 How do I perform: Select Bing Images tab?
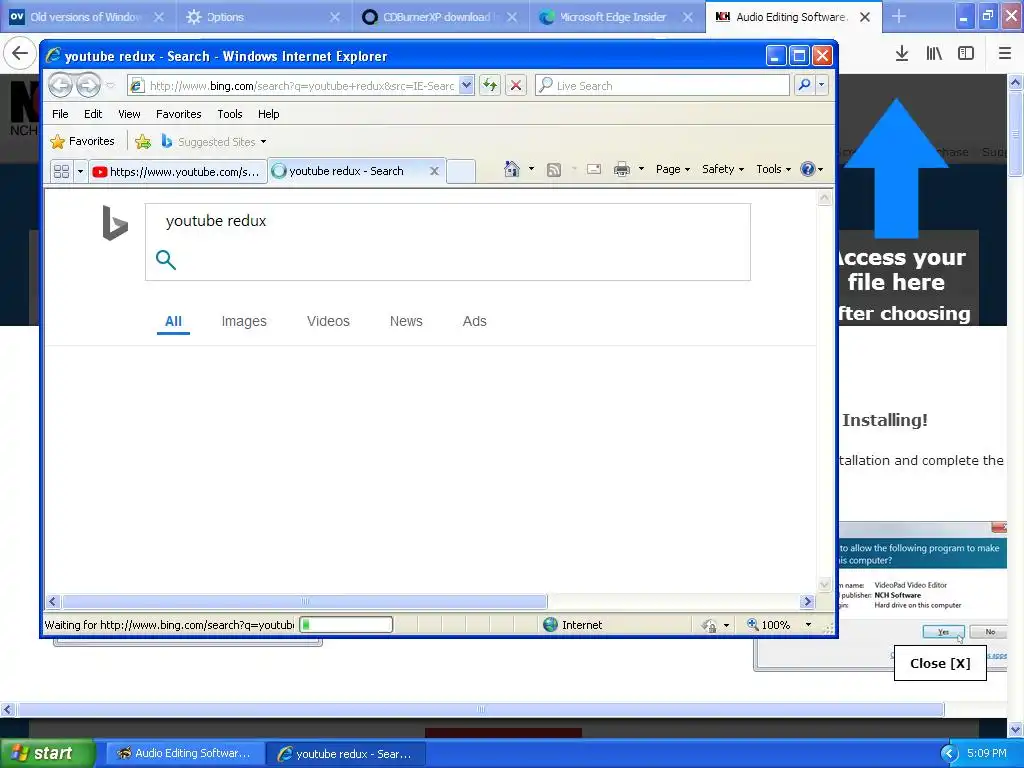244,321
